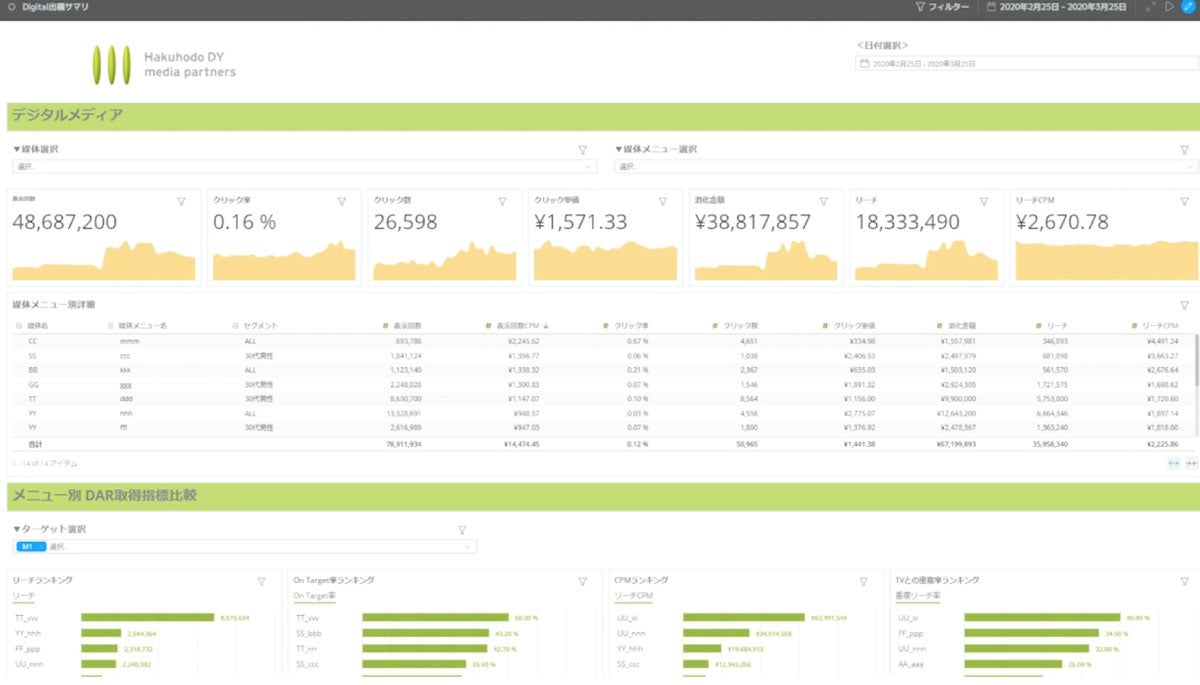Click filter funnel on CPMランキング chart
The width and height of the screenshot is (1200, 685).
pyautogui.click(x=864, y=581)
